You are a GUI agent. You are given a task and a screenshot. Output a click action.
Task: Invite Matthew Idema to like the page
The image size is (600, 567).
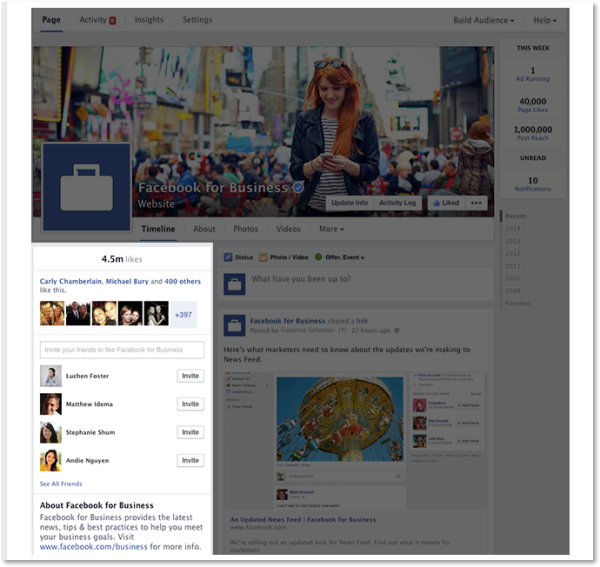(x=190, y=404)
